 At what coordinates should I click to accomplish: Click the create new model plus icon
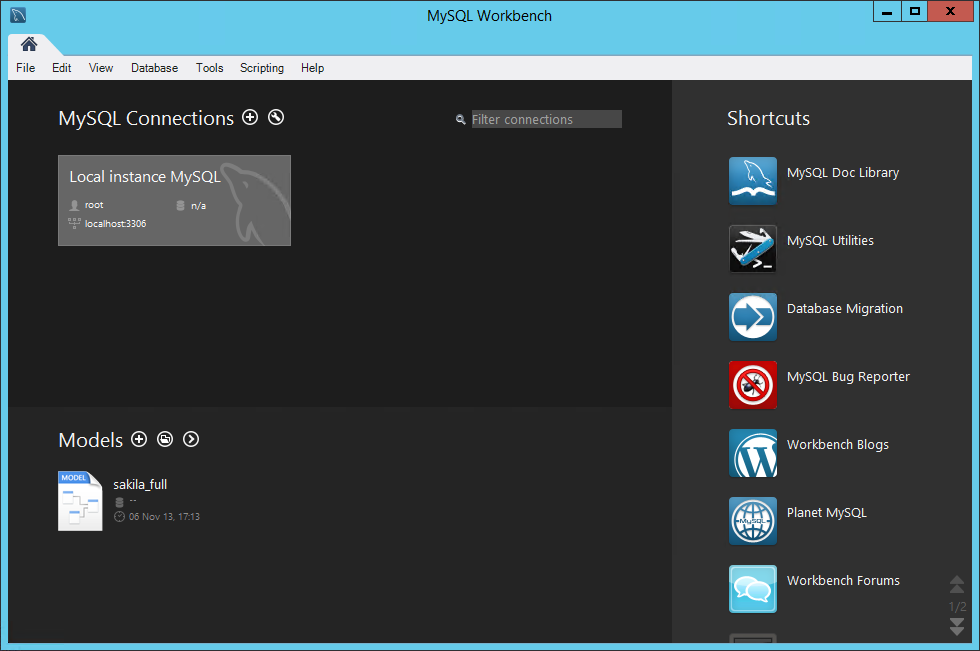pos(139,440)
